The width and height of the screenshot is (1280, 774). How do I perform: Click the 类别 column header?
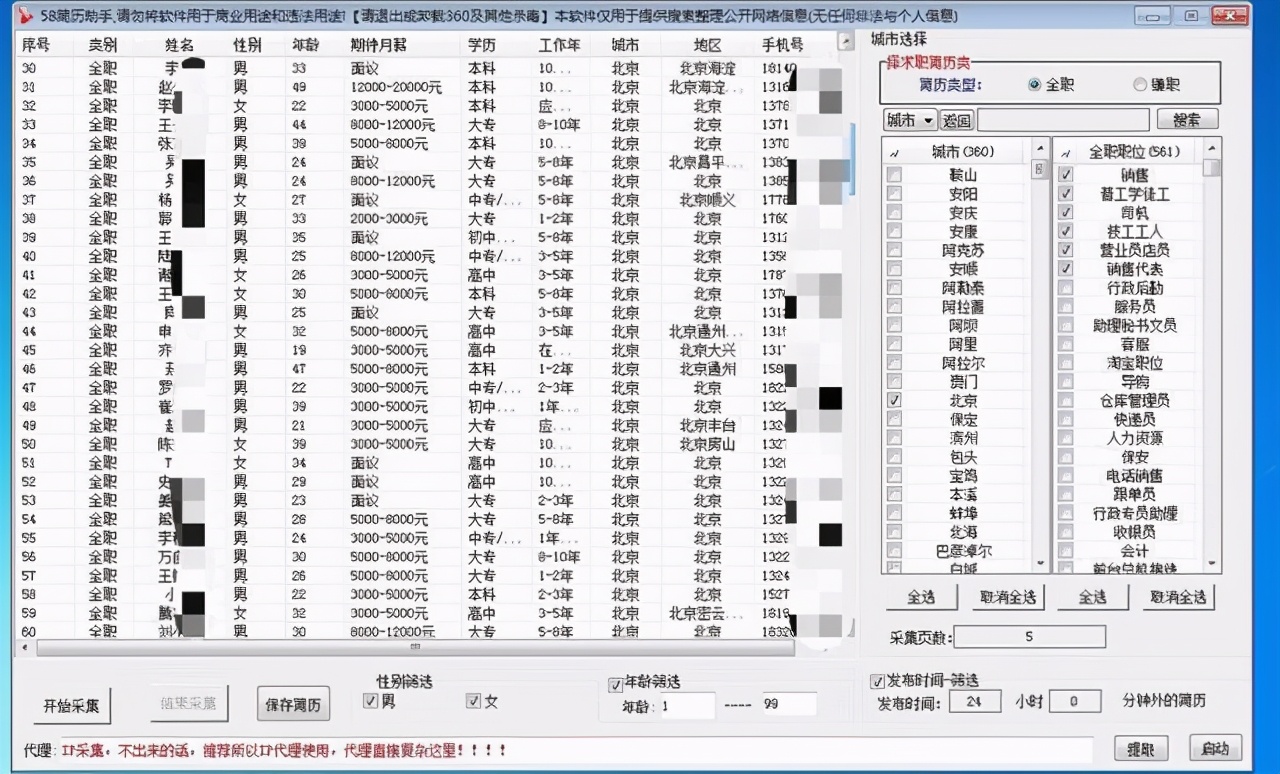103,45
